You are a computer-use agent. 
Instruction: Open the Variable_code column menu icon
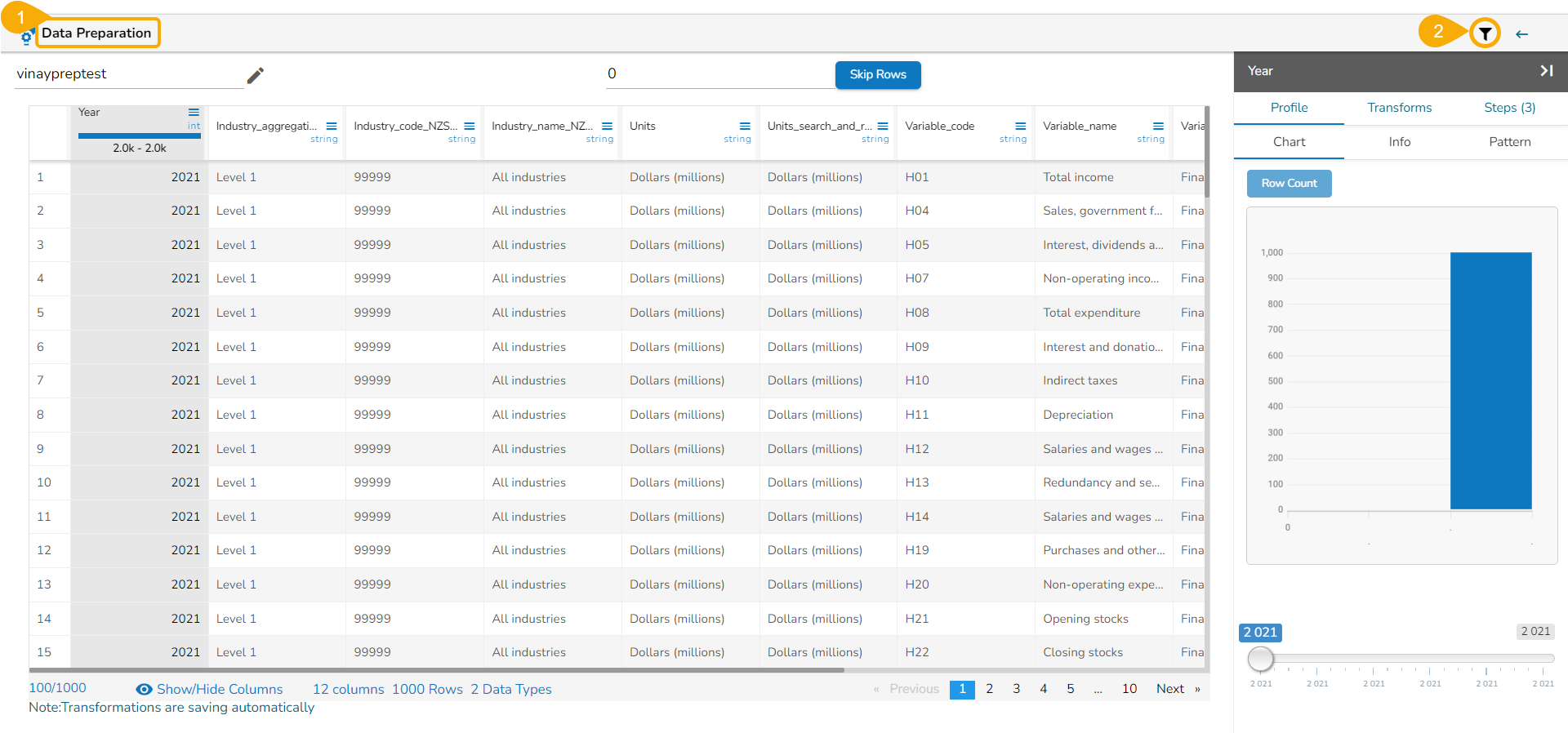pos(1020,127)
